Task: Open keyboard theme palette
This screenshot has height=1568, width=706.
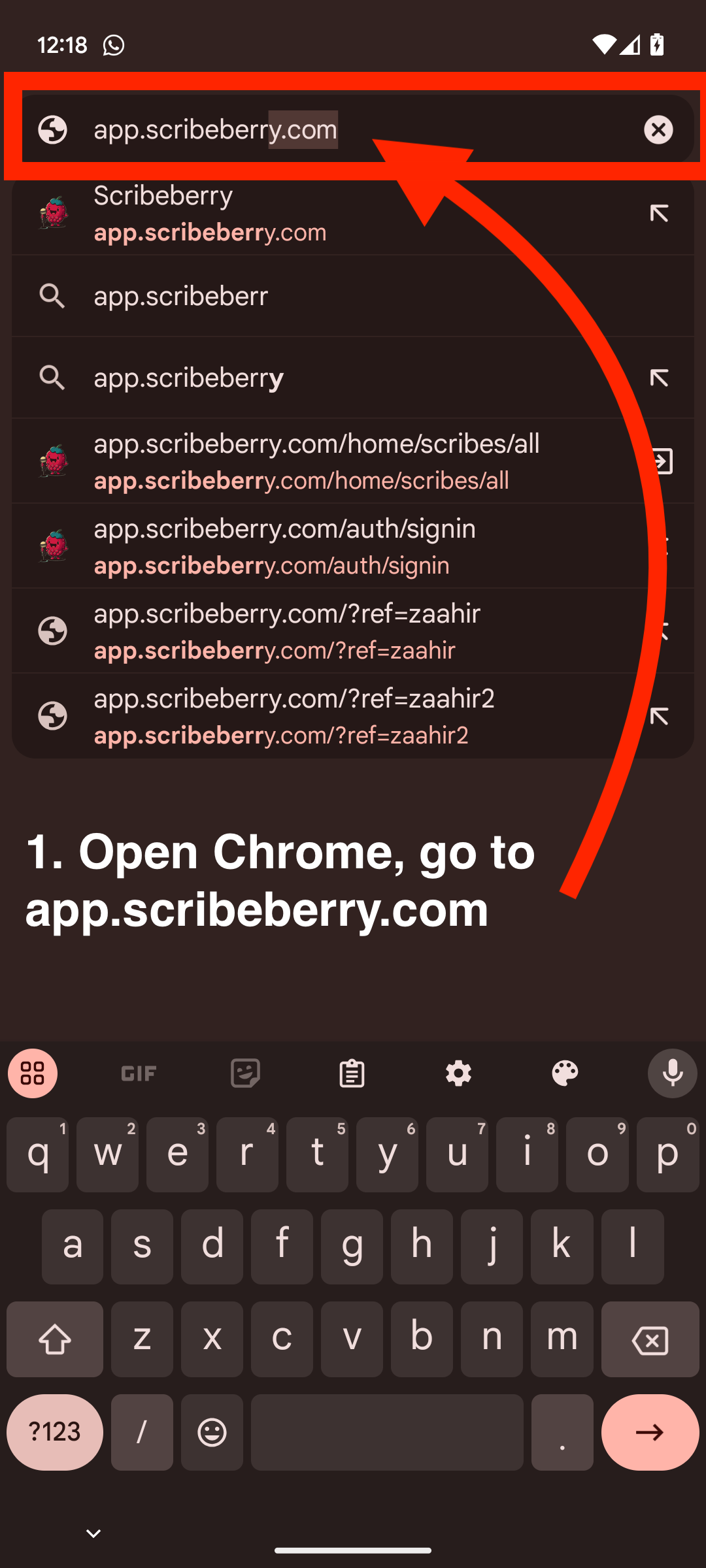Action: 565,1073
